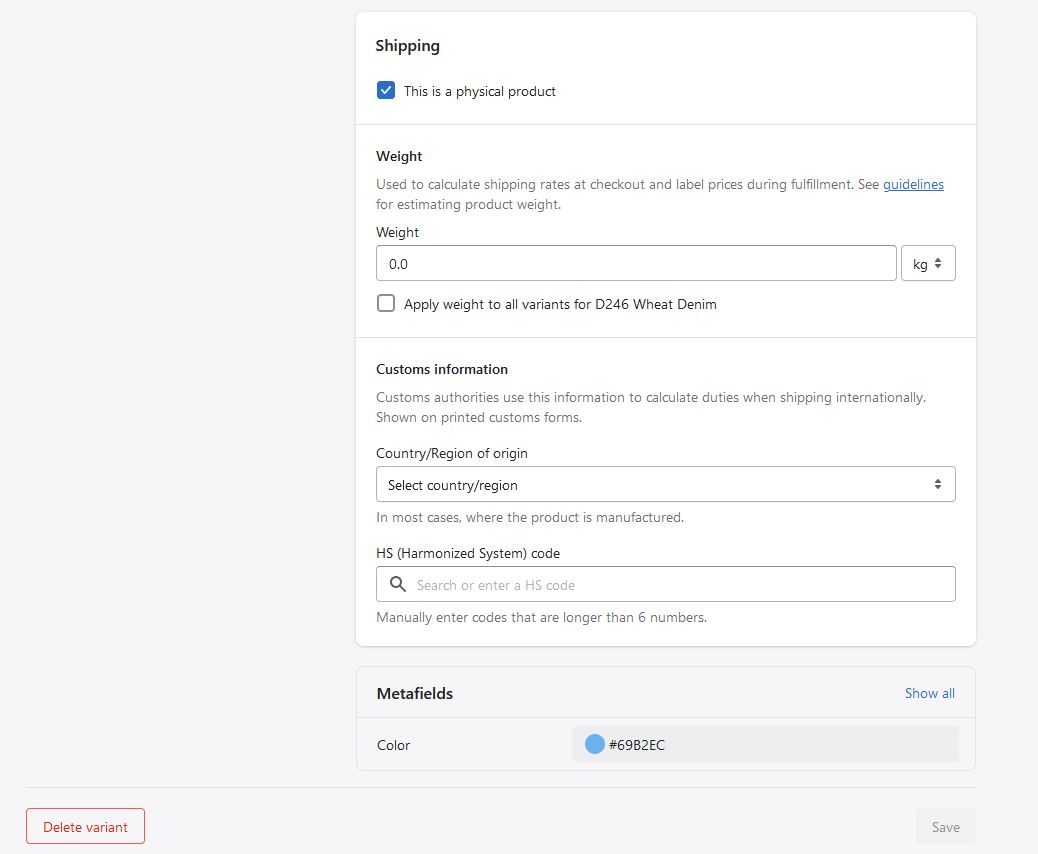Uncheck the physical product checkbox
Screen dimensions: 1038x854
(x=386, y=91)
